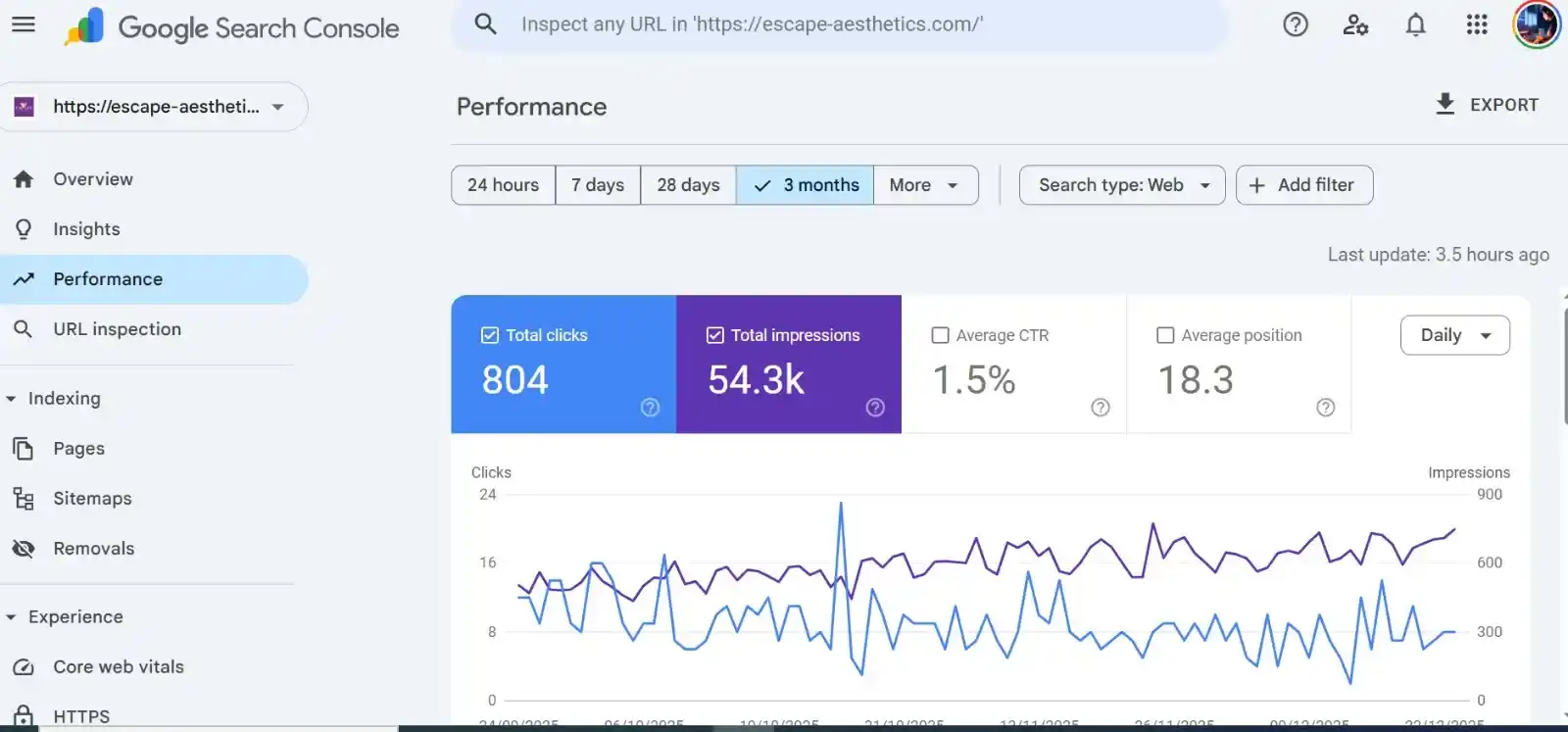Collapse the Experience section

(11, 617)
